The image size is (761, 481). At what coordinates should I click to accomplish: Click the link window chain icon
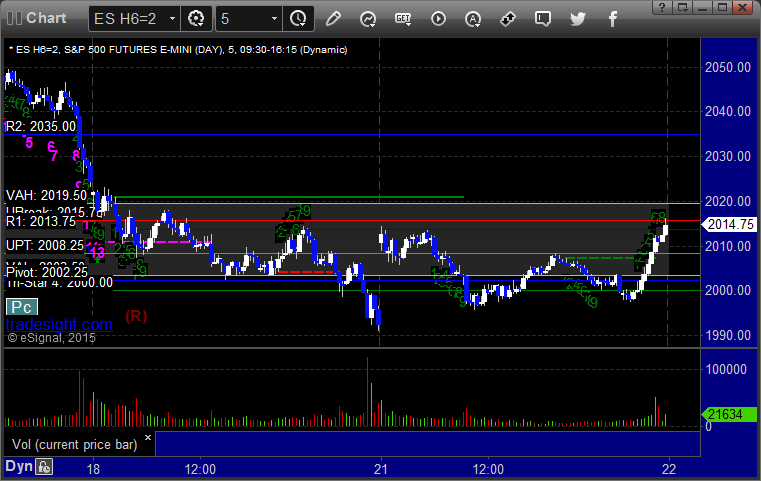(508, 18)
